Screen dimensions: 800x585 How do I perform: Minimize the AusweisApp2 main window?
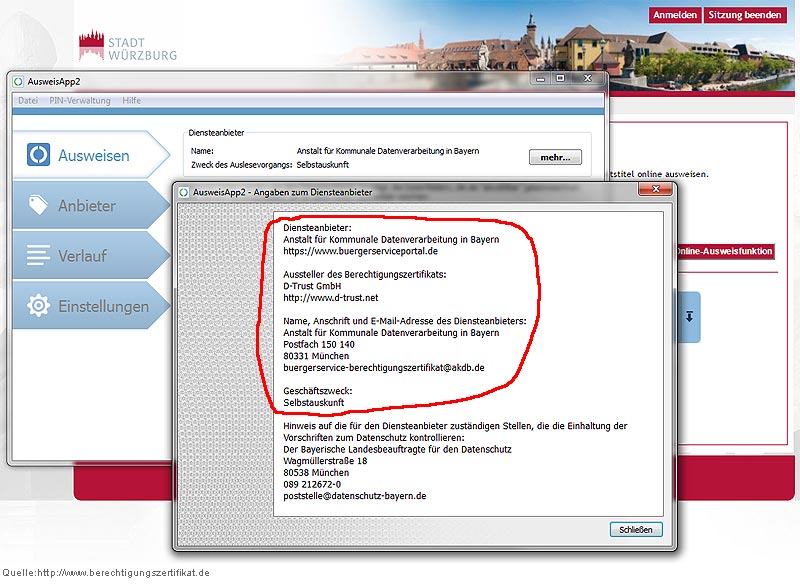[x=541, y=79]
